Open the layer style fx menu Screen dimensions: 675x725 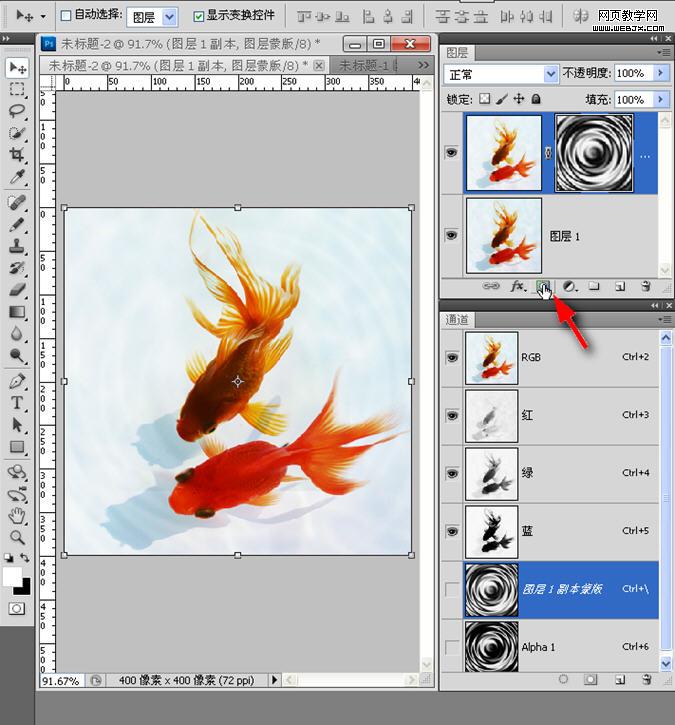tap(518, 286)
